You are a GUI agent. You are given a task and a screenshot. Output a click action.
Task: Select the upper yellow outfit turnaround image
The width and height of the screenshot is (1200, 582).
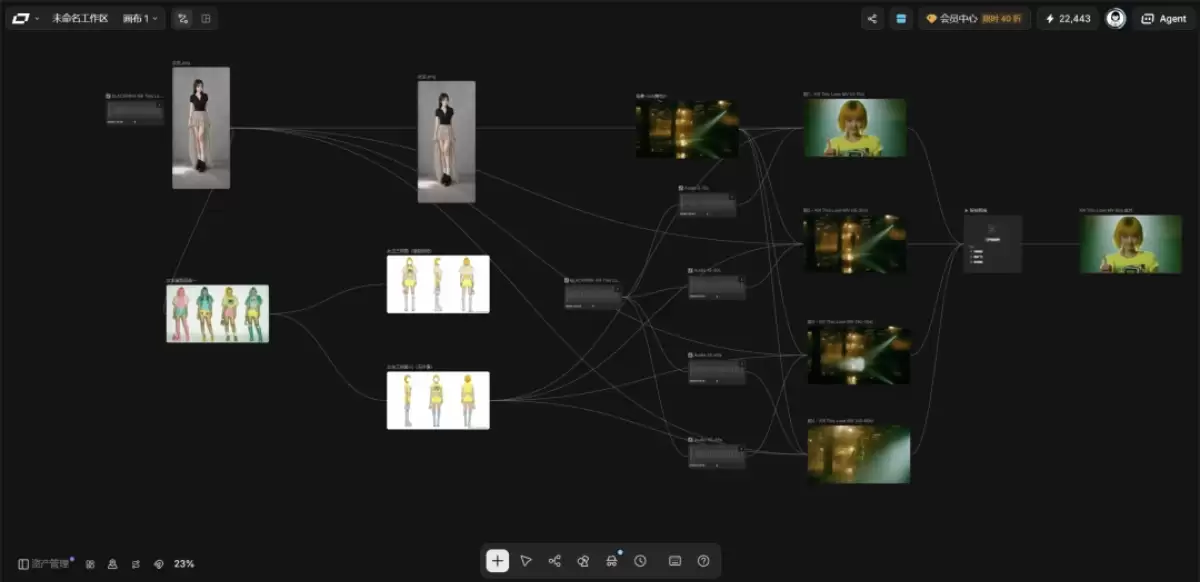(438, 284)
